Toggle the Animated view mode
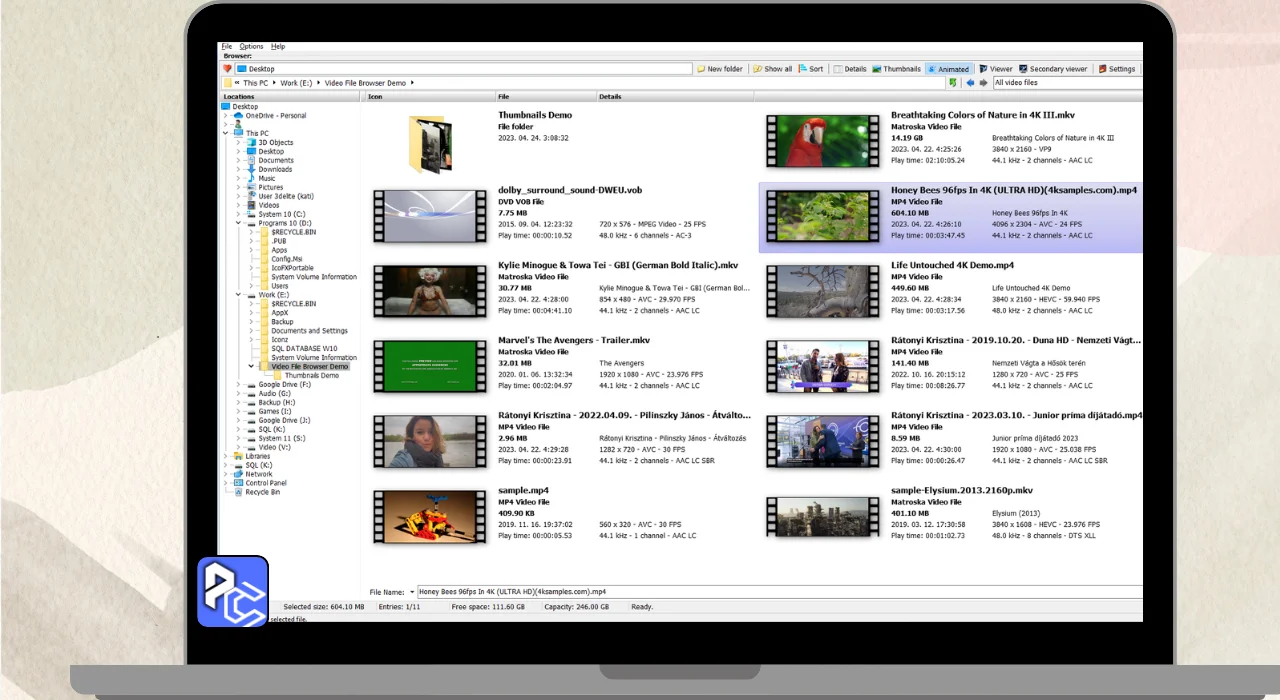 (x=948, y=69)
